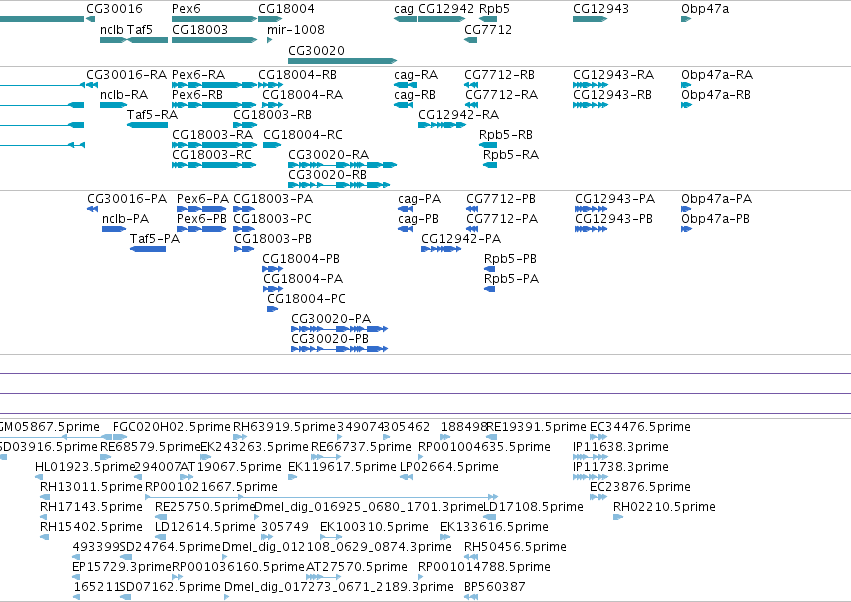The width and height of the screenshot is (851, 602).
Task: Click EST RE19391.5prime
Action: point(536,427)
